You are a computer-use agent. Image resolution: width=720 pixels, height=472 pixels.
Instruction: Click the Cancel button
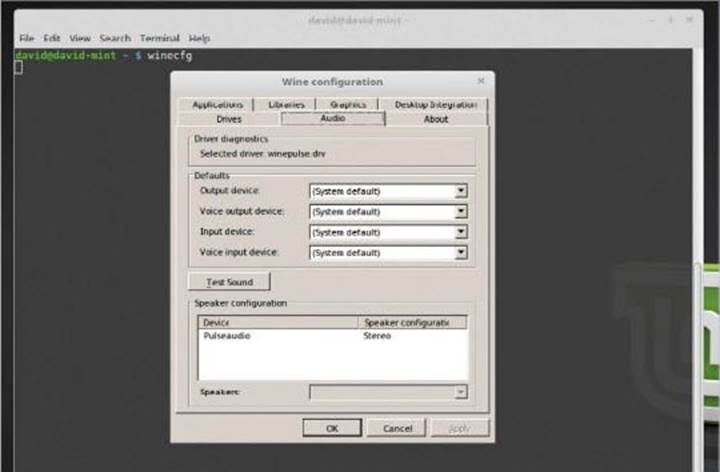(397, 428)
